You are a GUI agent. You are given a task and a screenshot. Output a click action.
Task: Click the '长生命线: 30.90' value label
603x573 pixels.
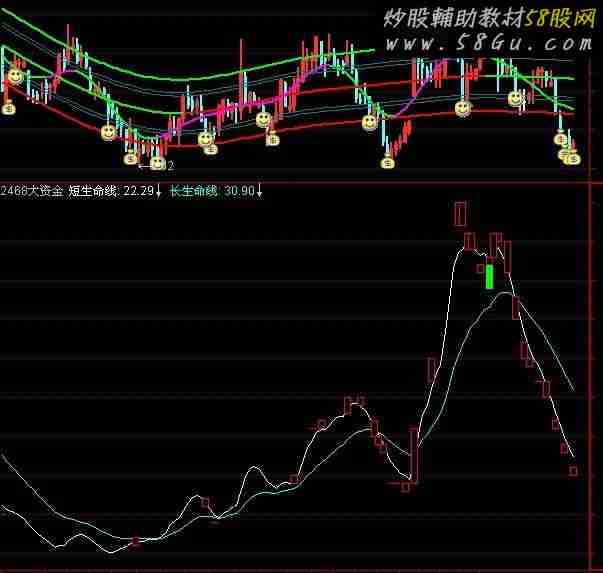[x=213, y=191]
